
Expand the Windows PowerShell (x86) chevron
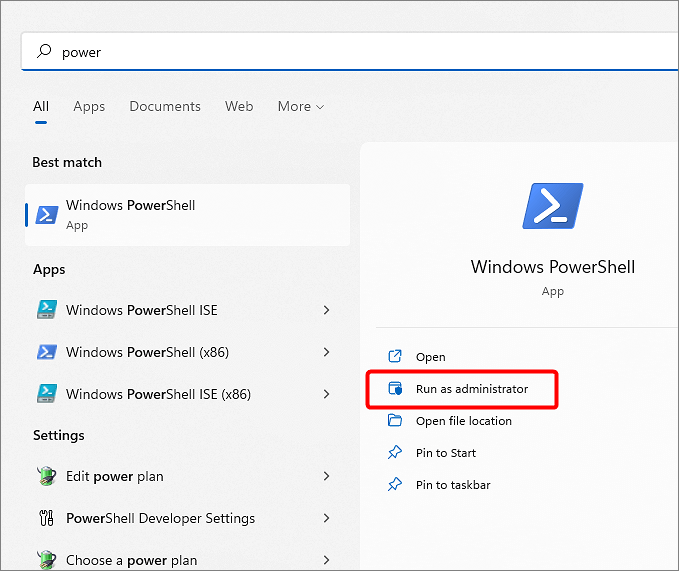tap(327, 352)
